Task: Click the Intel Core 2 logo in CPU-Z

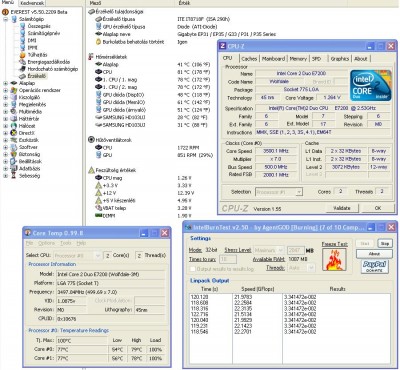Action: pyautogui.click(x=370, y=85)
